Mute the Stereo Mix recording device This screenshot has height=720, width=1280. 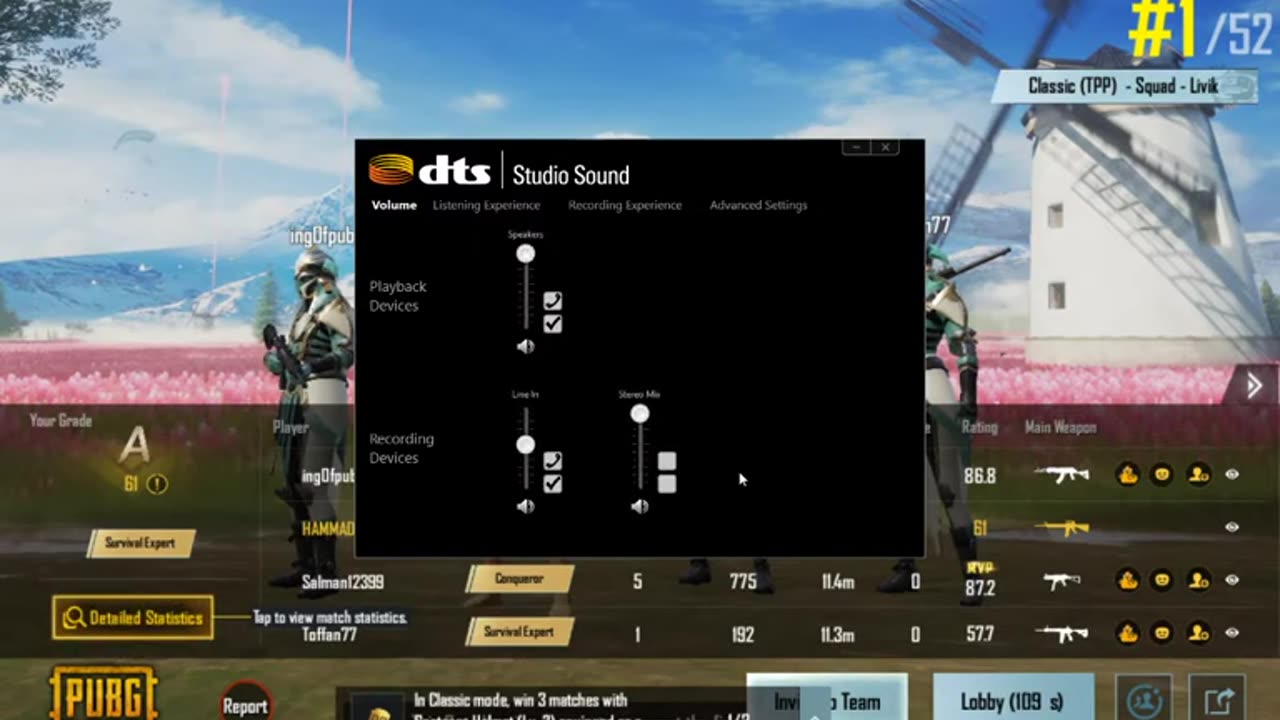(640, 507)
